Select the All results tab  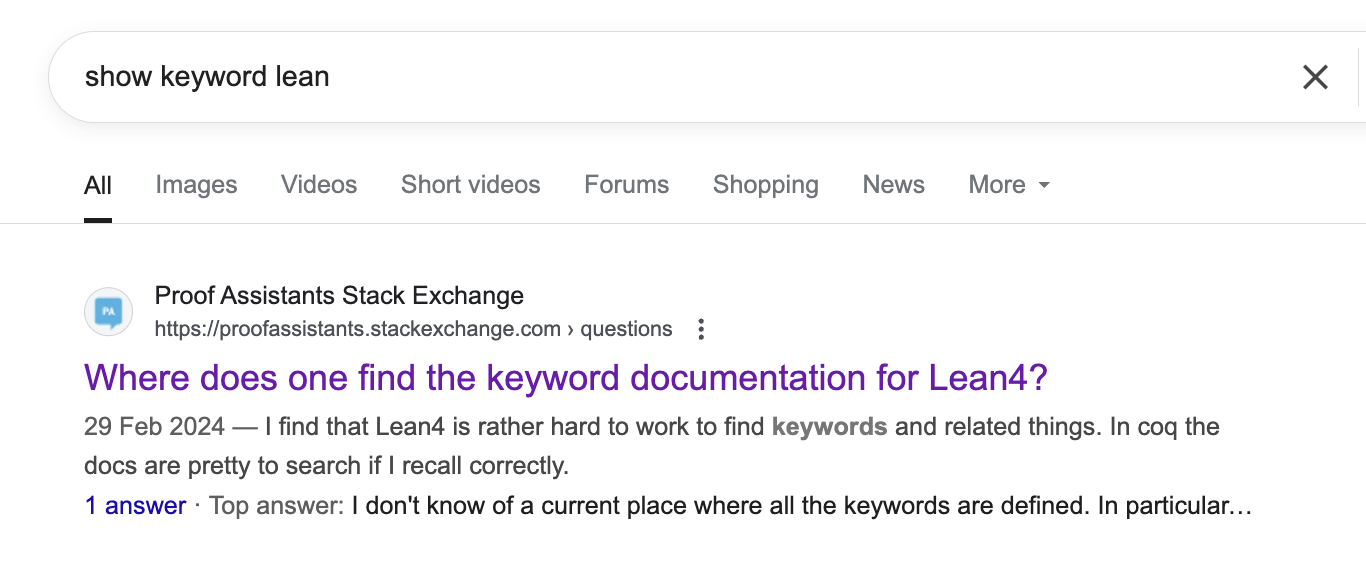click(98, 185)
